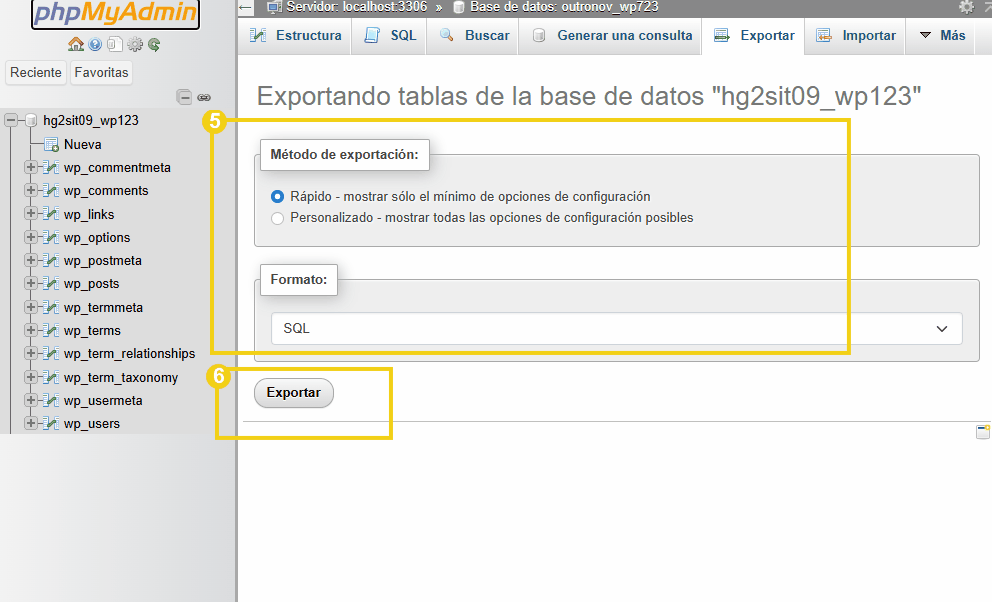Viewport: 992px width, 602px height.
Task: Open the Home icon in sidebar
Action: [76, 44]
